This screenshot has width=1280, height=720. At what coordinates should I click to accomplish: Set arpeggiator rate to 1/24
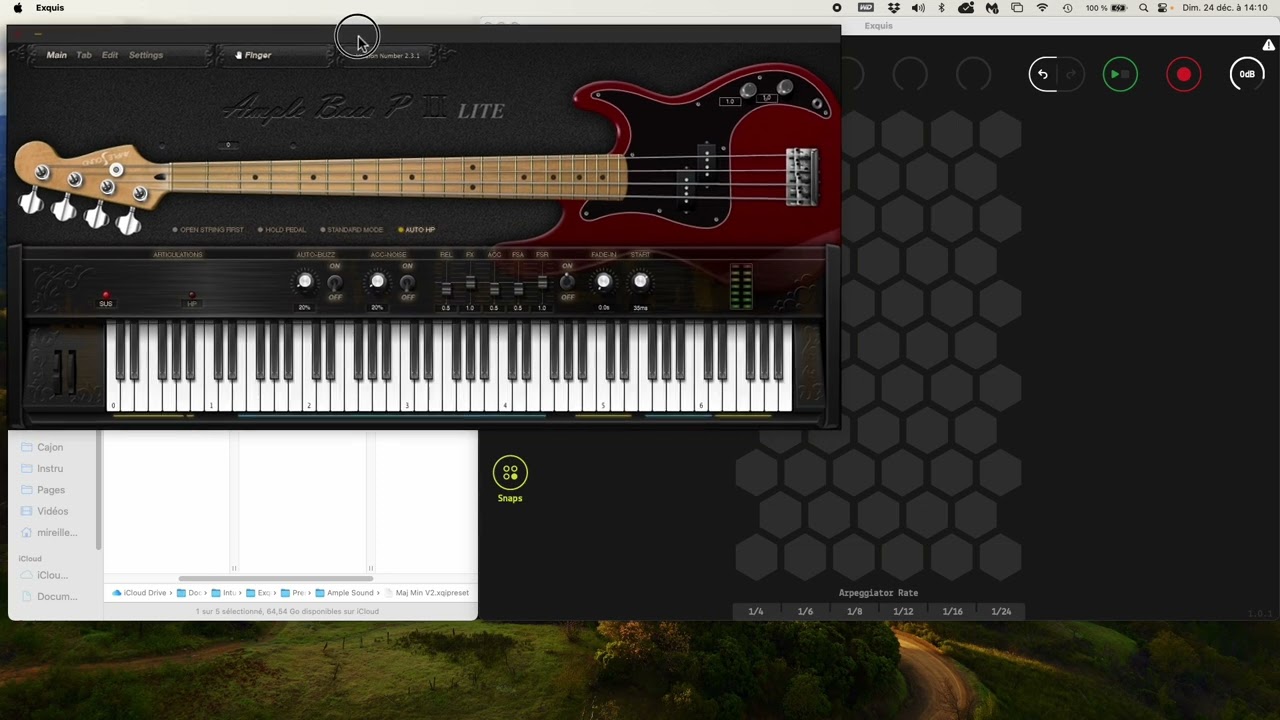(1001, 611)
